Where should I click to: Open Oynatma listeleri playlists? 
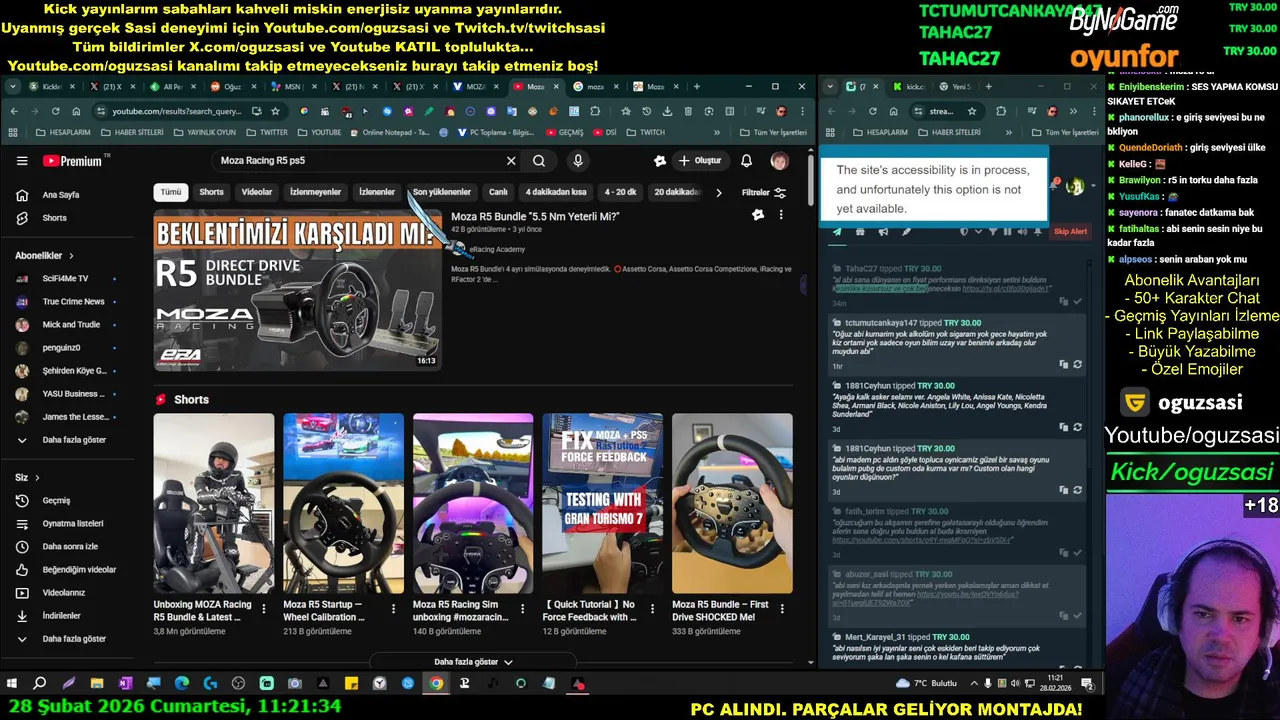click(x=72, y=523)
